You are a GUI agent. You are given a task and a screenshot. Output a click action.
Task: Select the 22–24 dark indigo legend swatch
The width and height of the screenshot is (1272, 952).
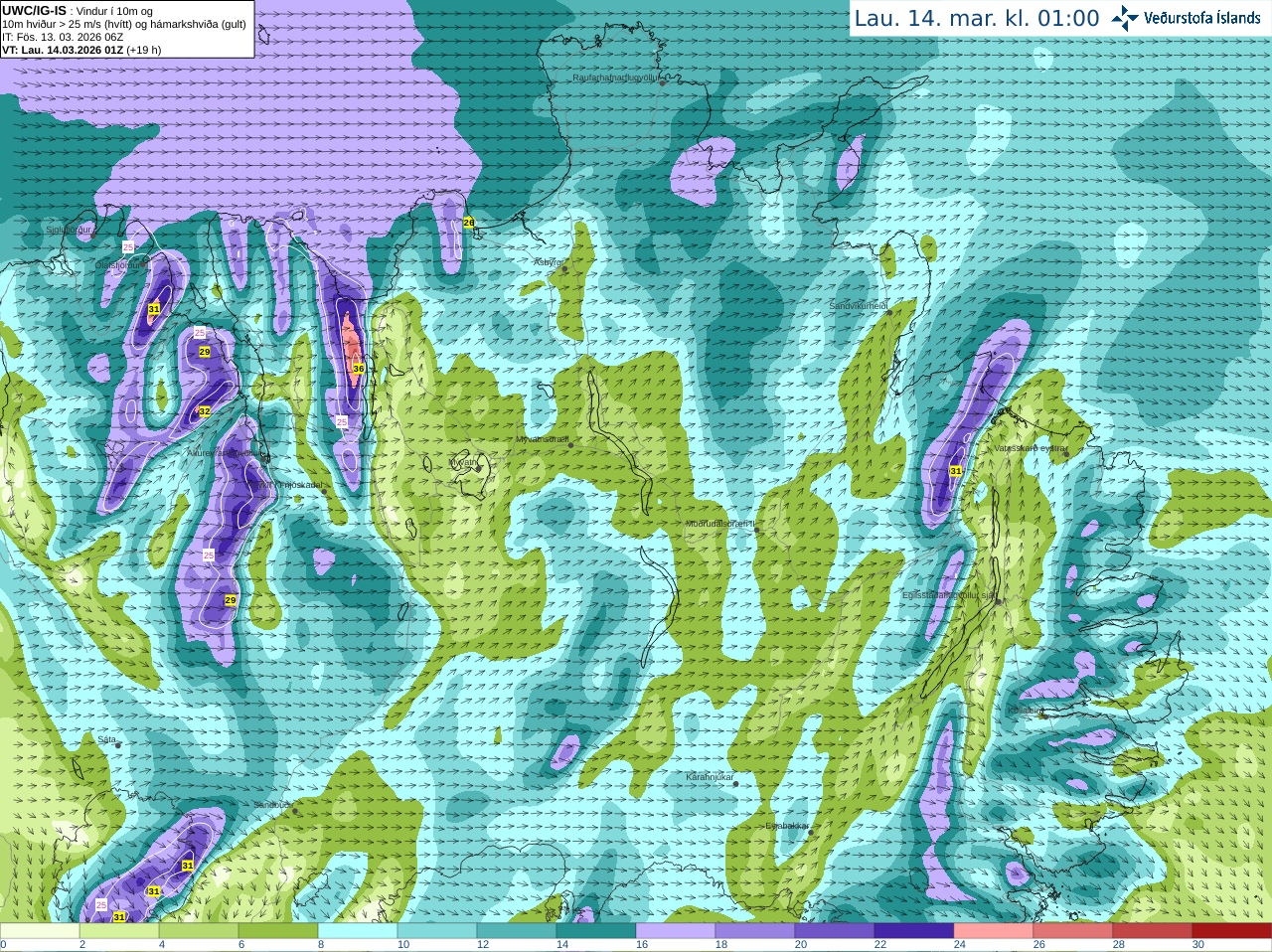(x=914, y=931)
